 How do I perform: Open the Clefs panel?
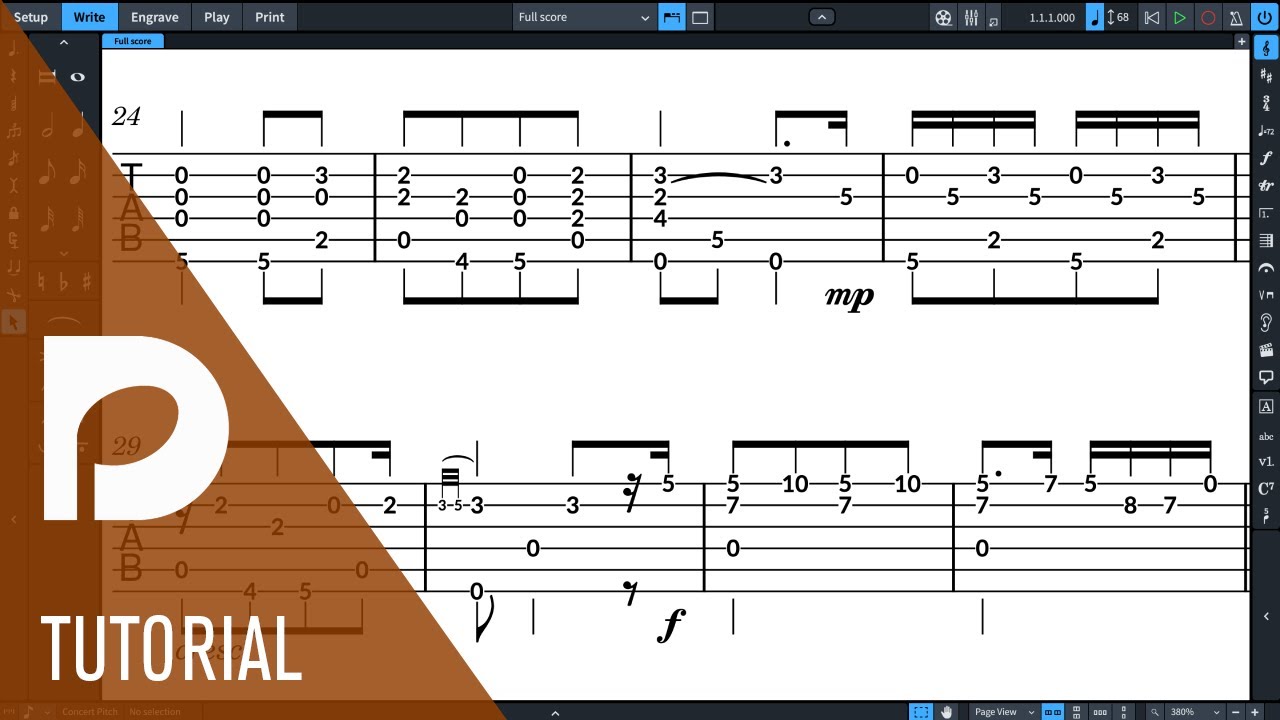click(1266, 48)
